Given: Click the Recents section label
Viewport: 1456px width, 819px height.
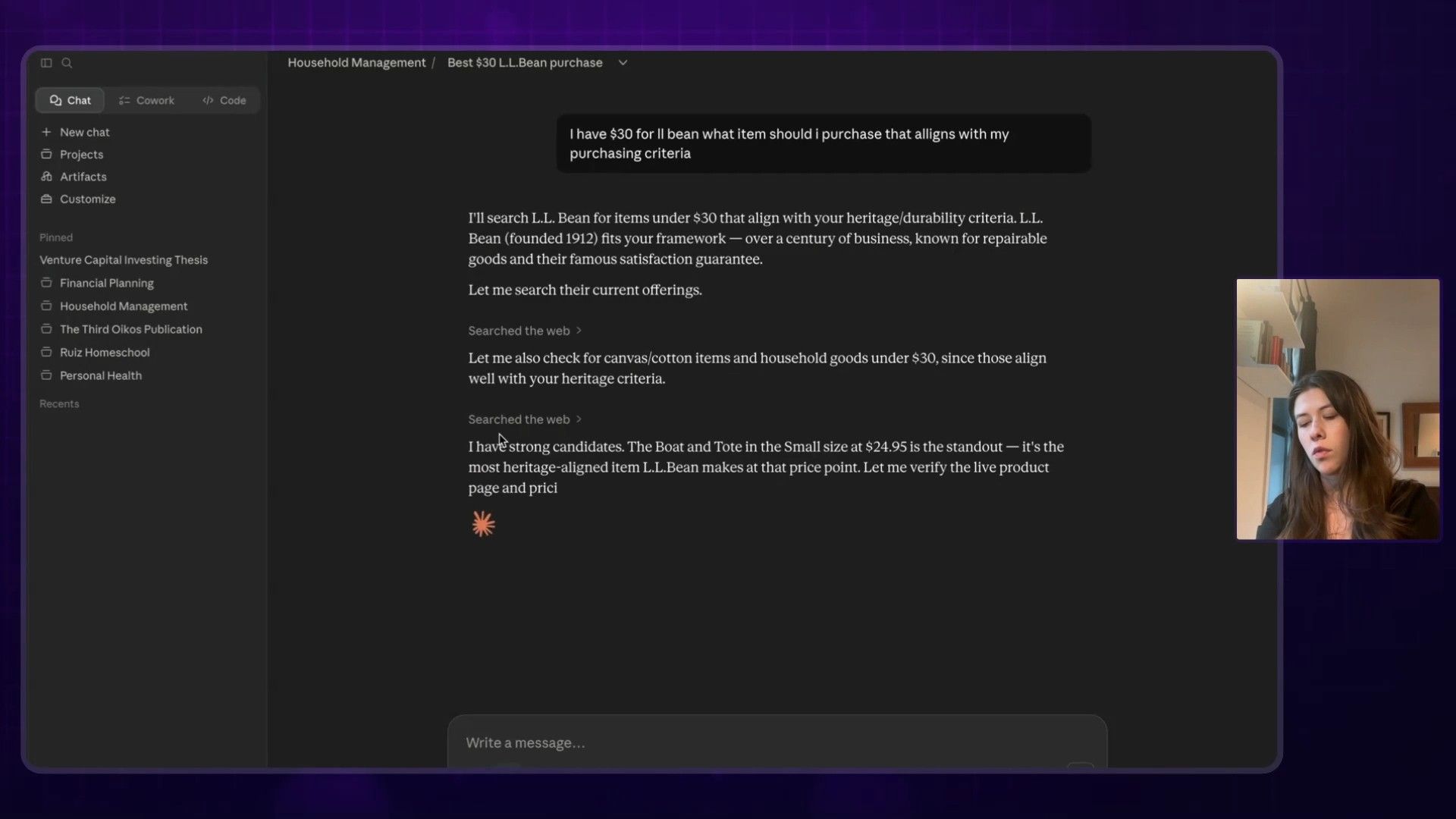Looking at the screenshot, I should (x=59, y=403).
